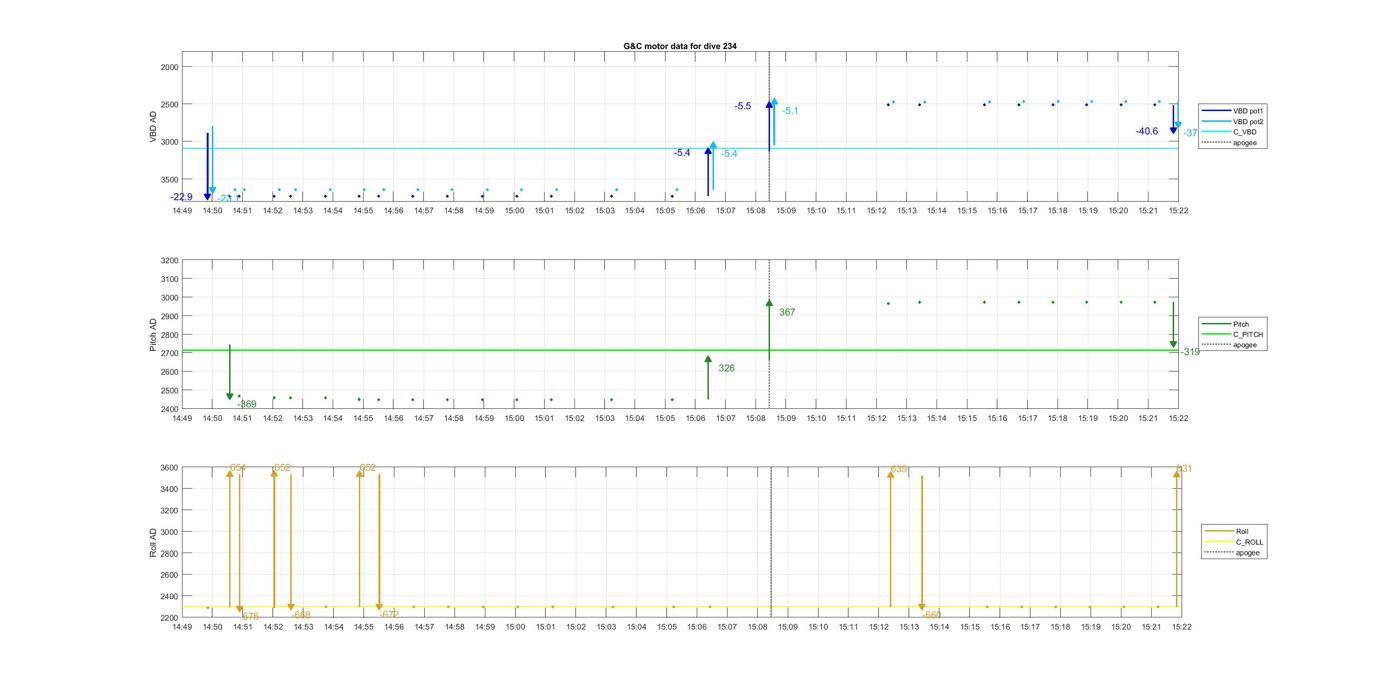The image size is (1400, 693).
Task: Click the green '326' value label
Action: (726, 369)
